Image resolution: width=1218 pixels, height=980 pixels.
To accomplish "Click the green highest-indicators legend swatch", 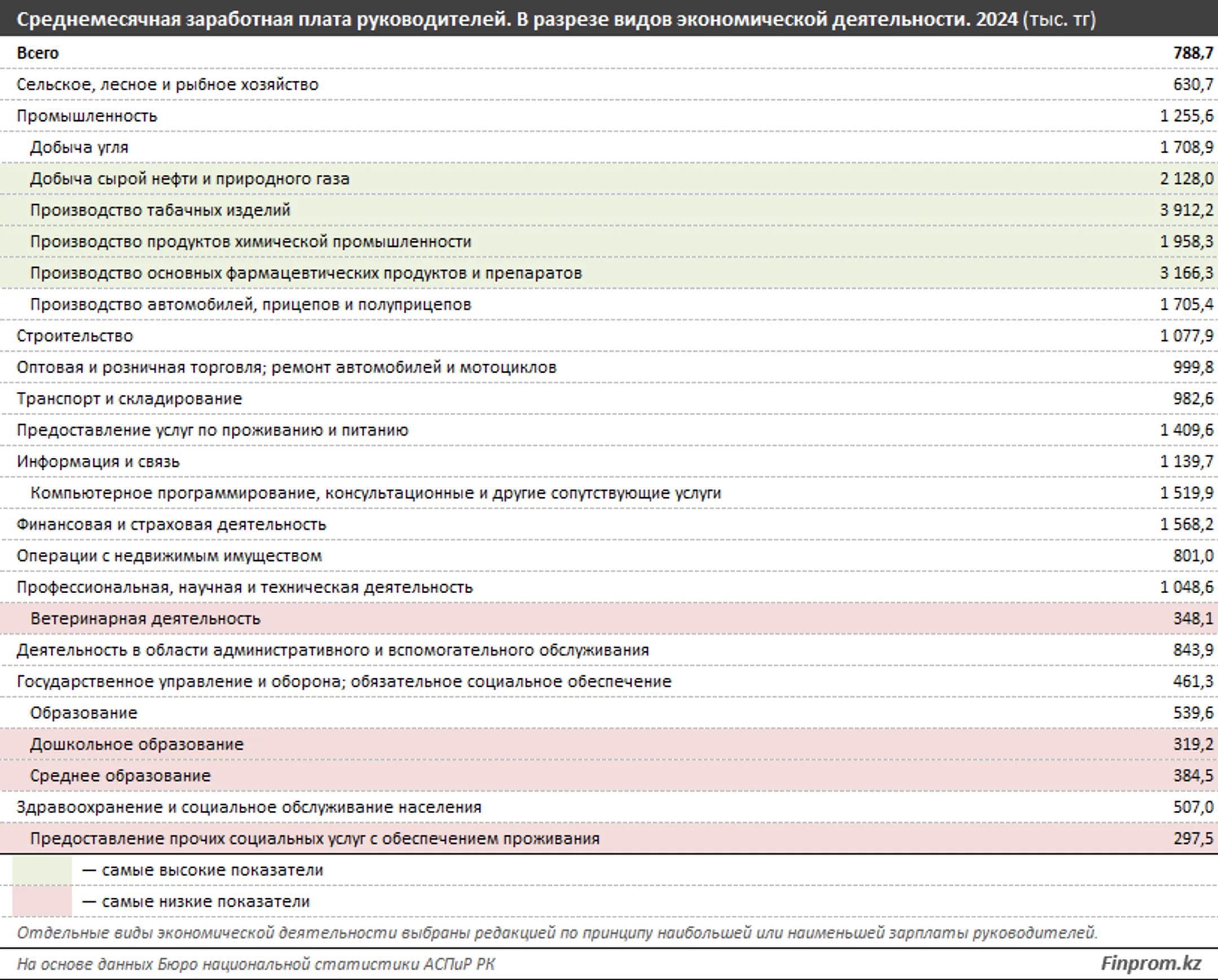I will (x=42, y=871).
